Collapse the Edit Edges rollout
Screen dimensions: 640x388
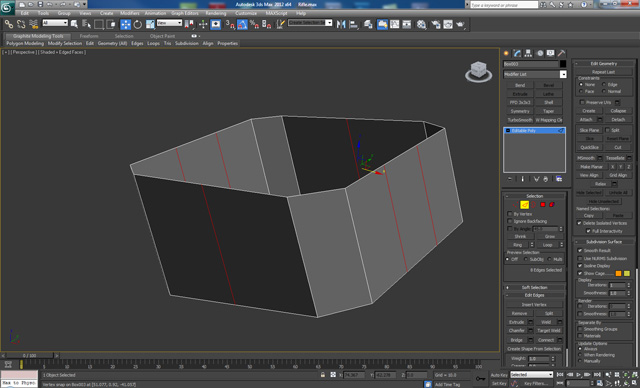point(535,295)
